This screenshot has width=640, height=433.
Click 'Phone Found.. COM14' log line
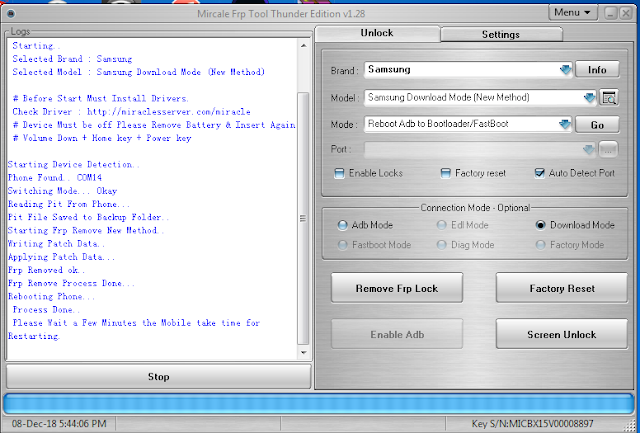click(x=55, y=178)
